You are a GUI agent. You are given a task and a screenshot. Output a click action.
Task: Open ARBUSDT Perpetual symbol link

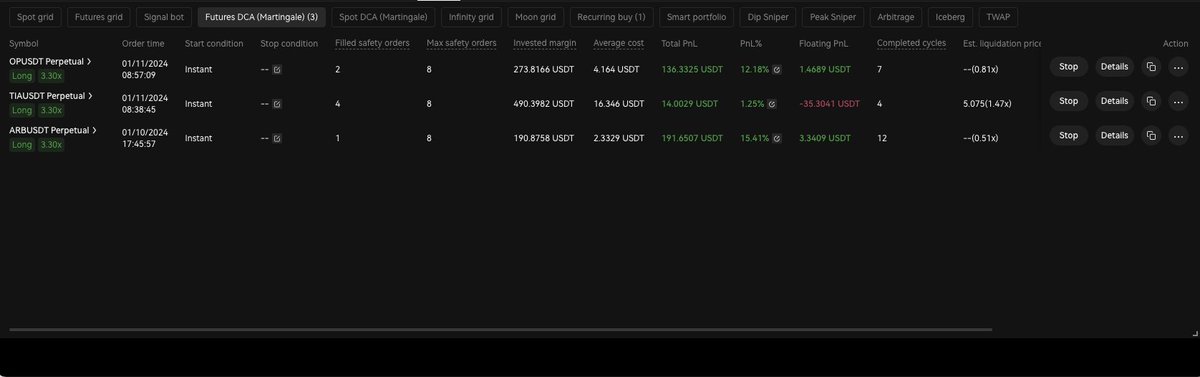52,129
